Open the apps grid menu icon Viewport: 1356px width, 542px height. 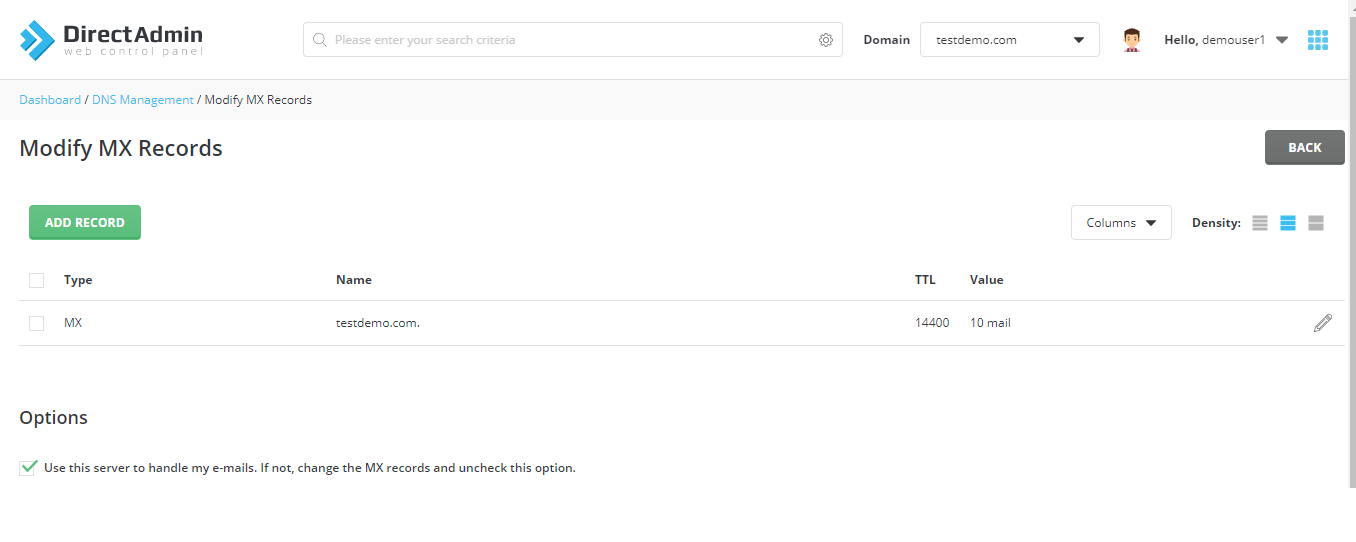pos(1318,40)
